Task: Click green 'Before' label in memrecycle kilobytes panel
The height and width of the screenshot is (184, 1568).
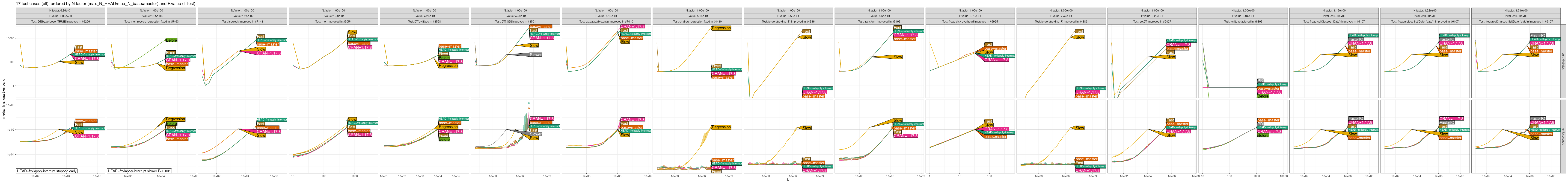Action: pos(171,40)
